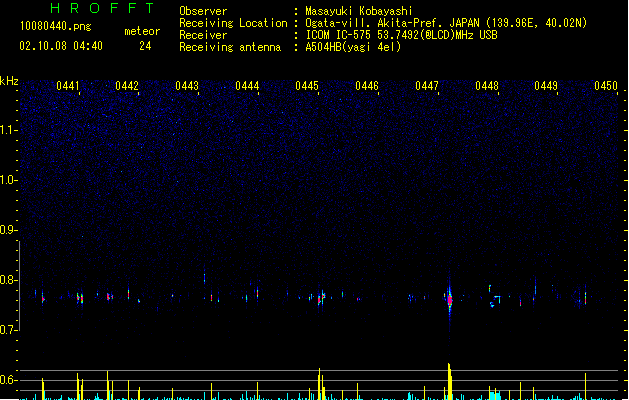Screen dimensions: 629x400
Task: Click the 0441 time marker
Action: [68, 86]
